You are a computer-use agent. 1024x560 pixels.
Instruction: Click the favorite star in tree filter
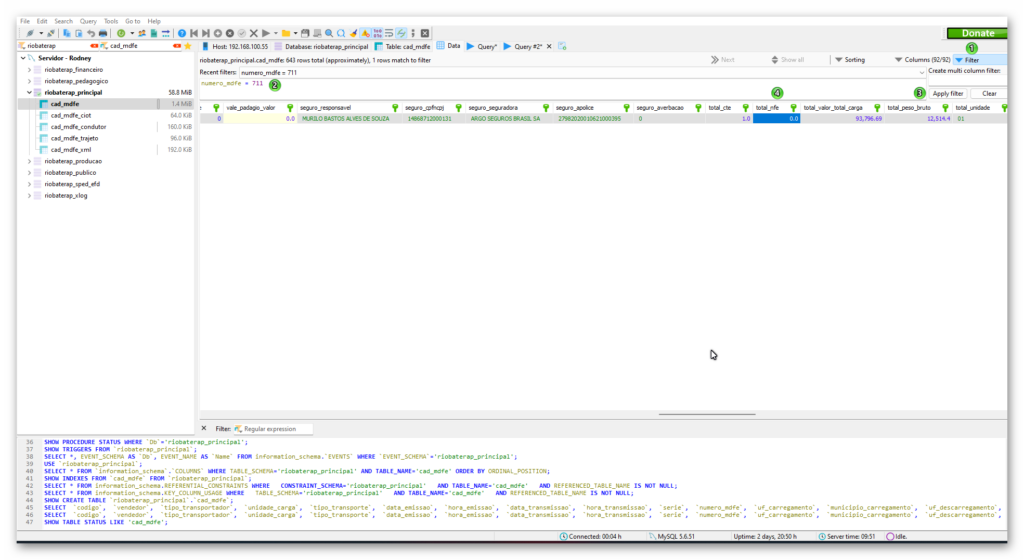coord(188,46)
